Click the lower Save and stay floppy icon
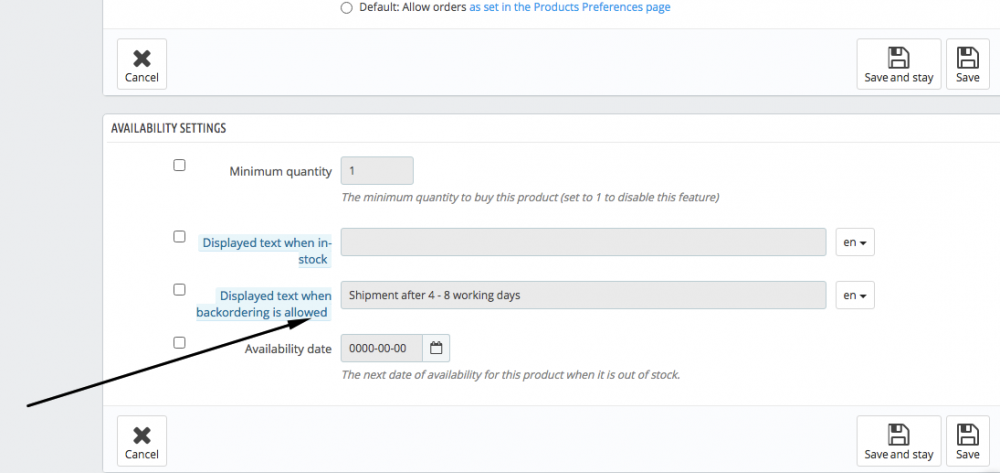 coord(899,434)
